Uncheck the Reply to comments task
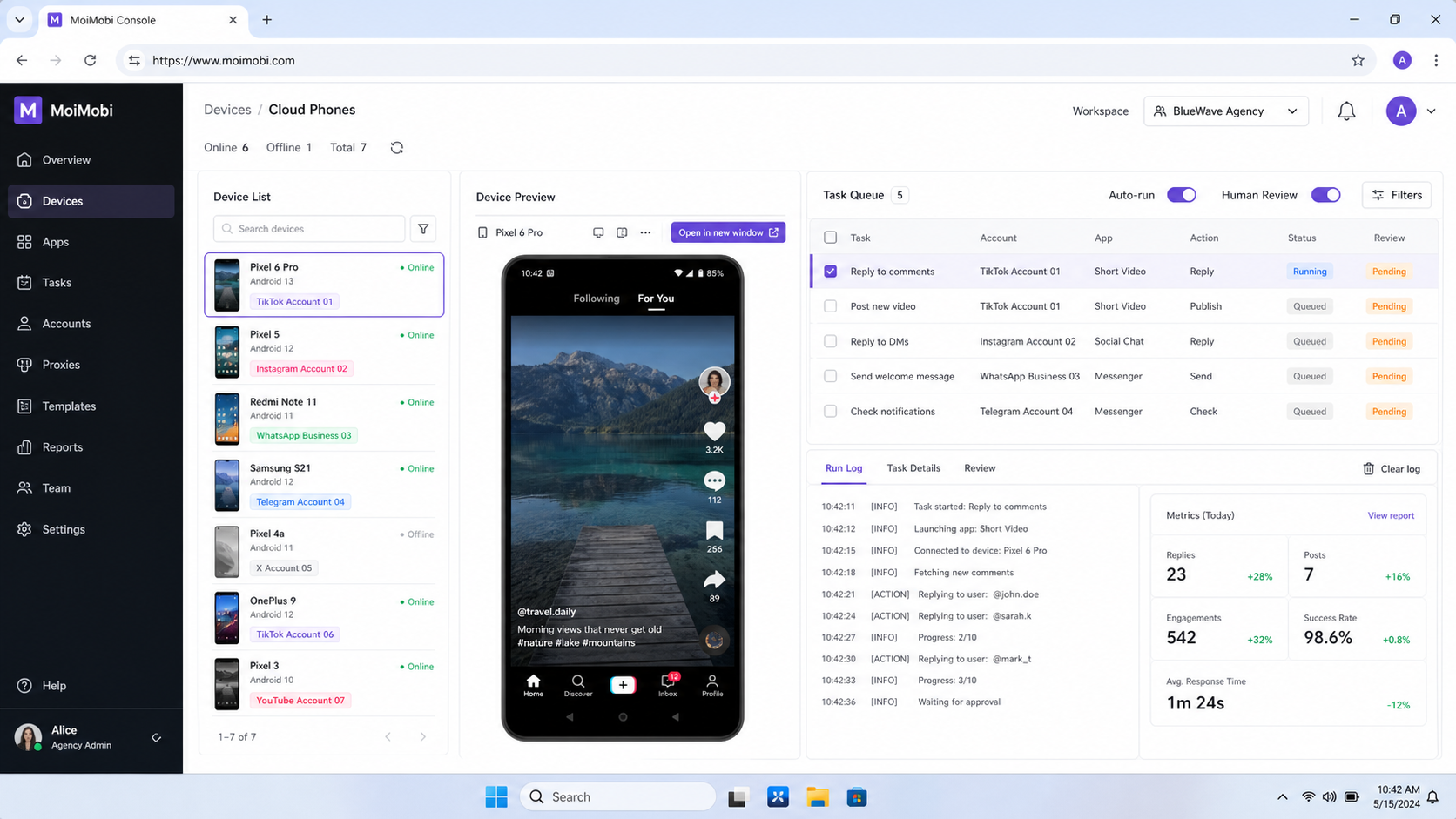The width and height of the screenshot is (1456, 819). pyautogui.click(x=830, y=272)
